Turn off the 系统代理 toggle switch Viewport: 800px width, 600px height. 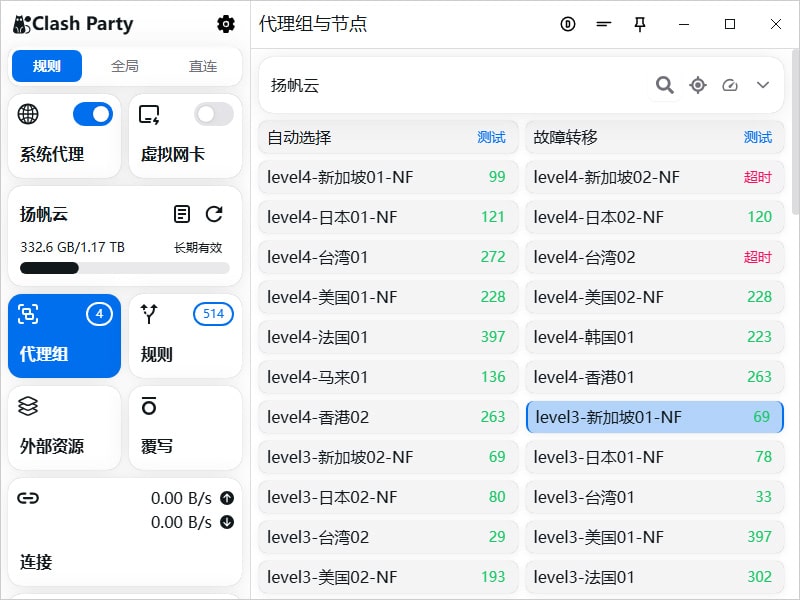[93, 114]
